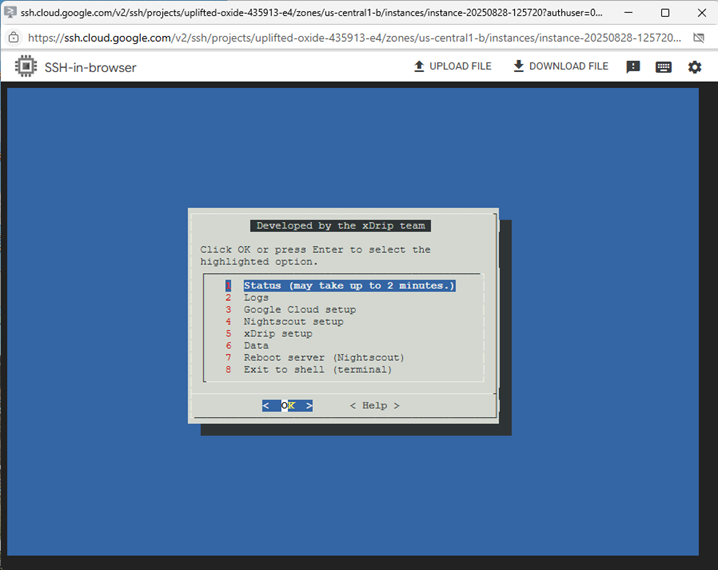Screen dimensions: 718x570
Task: Click the 'Developed by the xDrip team' title
Action: pyautogui.click(x=341, y=226)
